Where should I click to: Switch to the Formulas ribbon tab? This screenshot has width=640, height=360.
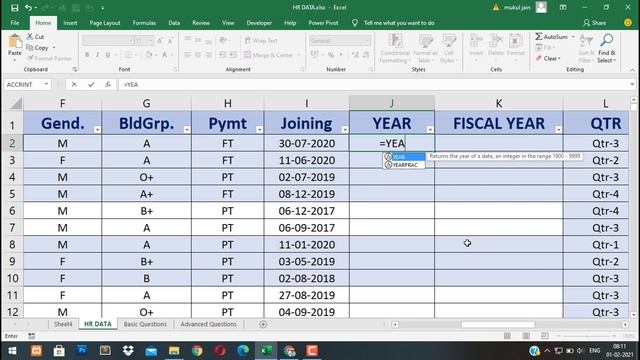[x=144, y=23]
